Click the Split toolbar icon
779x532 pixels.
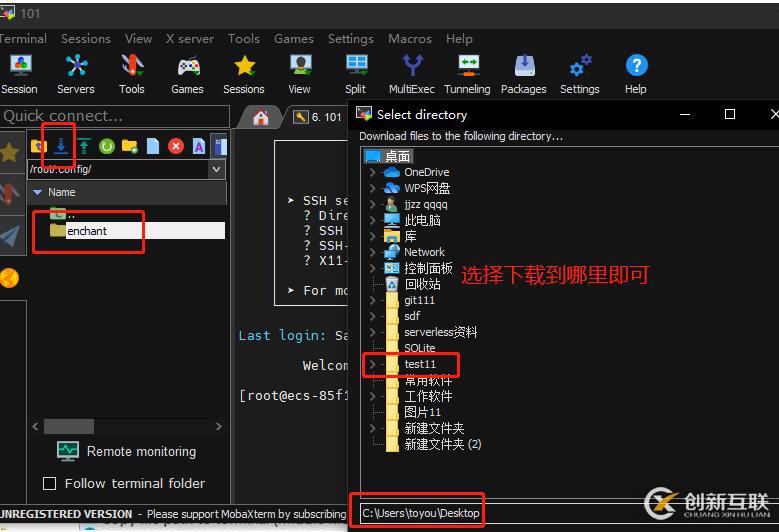(356, 75)
